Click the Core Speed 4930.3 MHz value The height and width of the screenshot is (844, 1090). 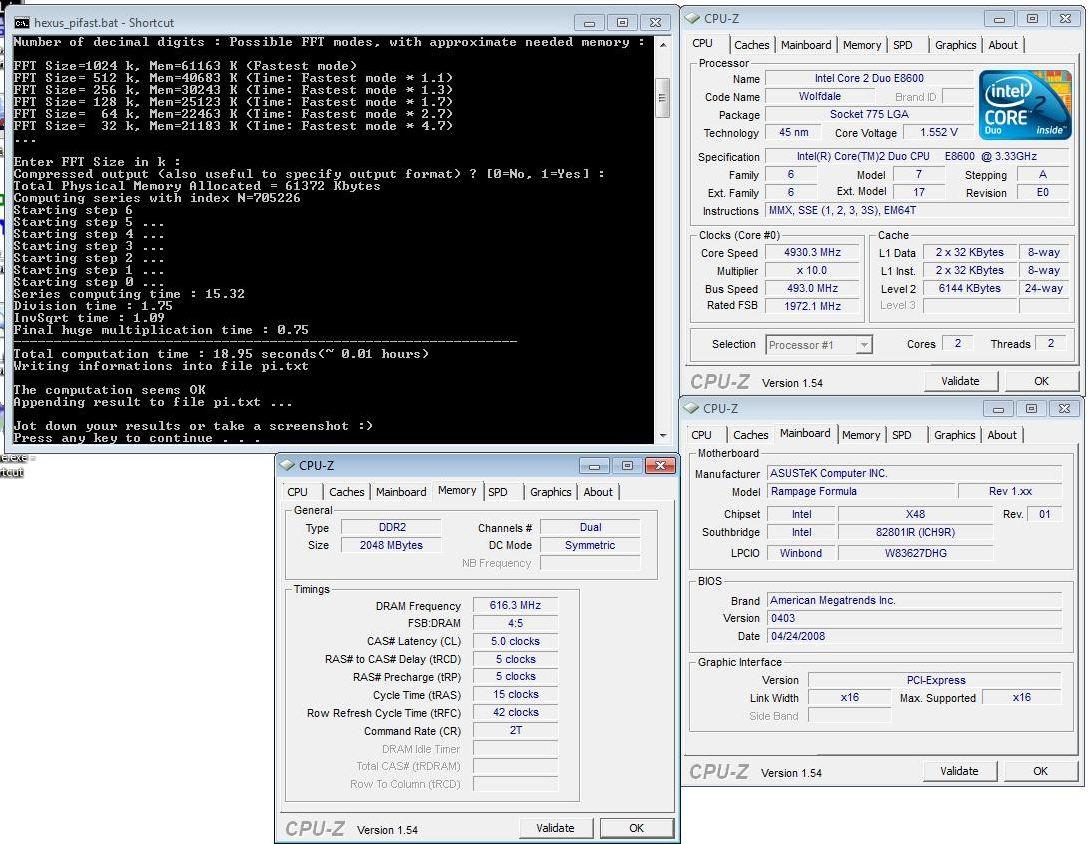tap(812, 252)
